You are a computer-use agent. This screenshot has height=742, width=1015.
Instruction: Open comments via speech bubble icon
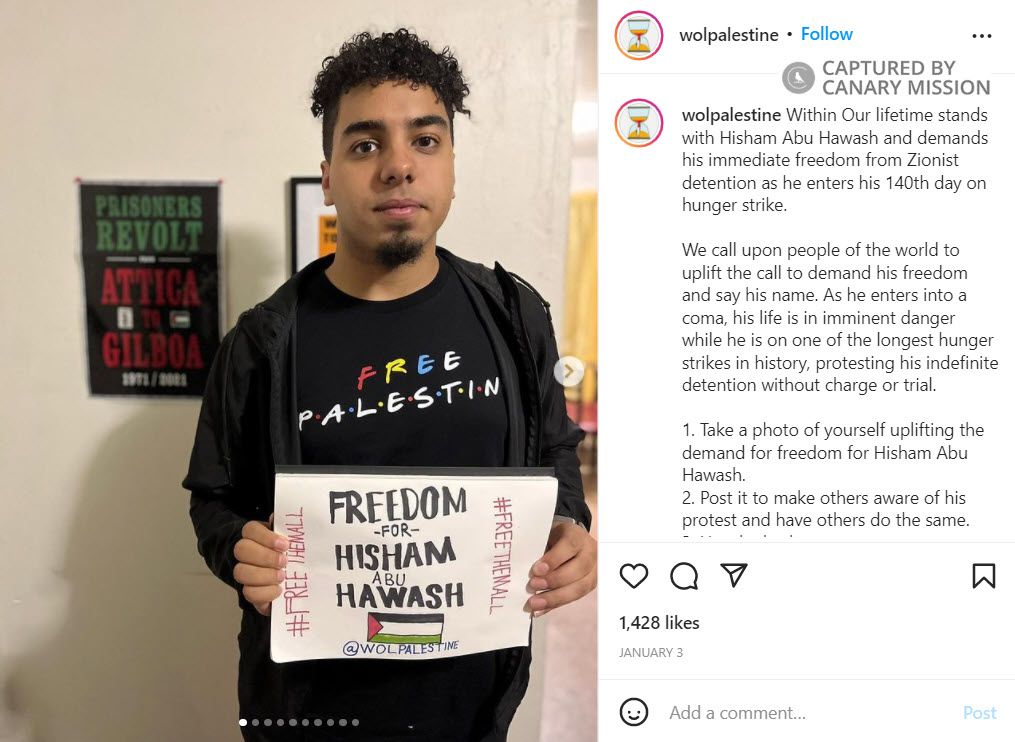pyautogui.click(x=684, y=576)
